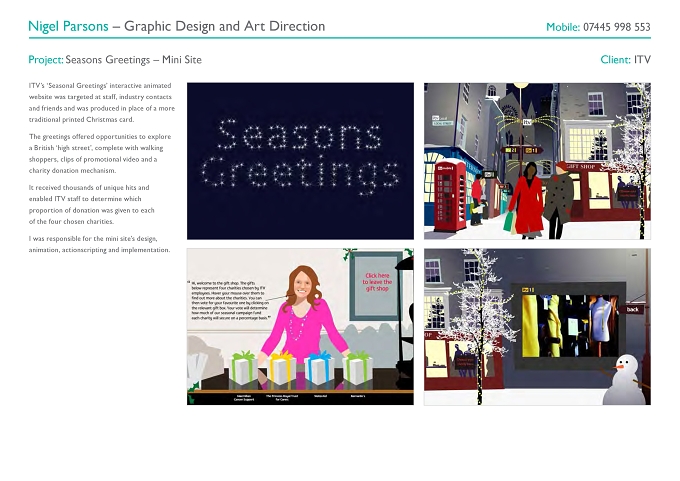Click paragraph 'I was responsible for the mini site's design'
The height and width of the screenshot is (481, 680).
click(x=99, y=244)
